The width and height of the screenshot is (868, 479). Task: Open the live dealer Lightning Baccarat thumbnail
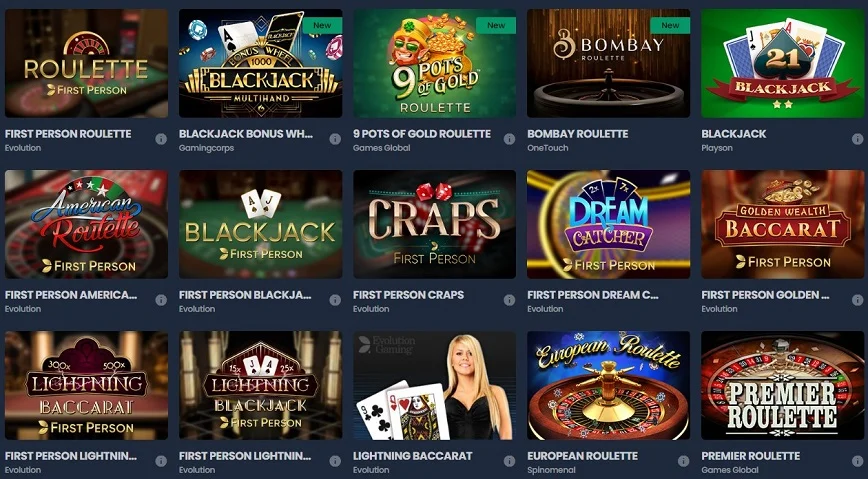(435, 385)
